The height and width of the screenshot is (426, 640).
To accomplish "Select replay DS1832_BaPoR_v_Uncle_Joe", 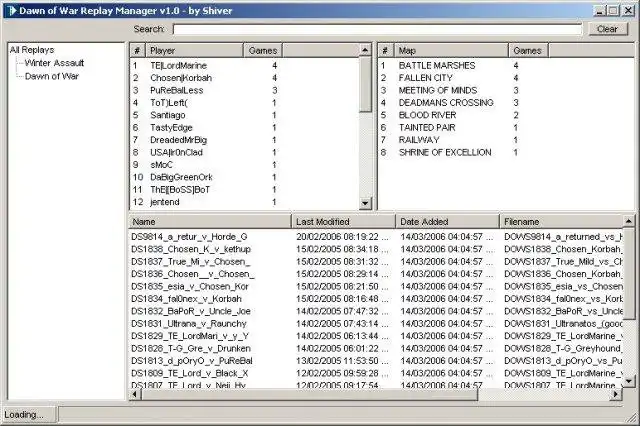I will 191,311.
